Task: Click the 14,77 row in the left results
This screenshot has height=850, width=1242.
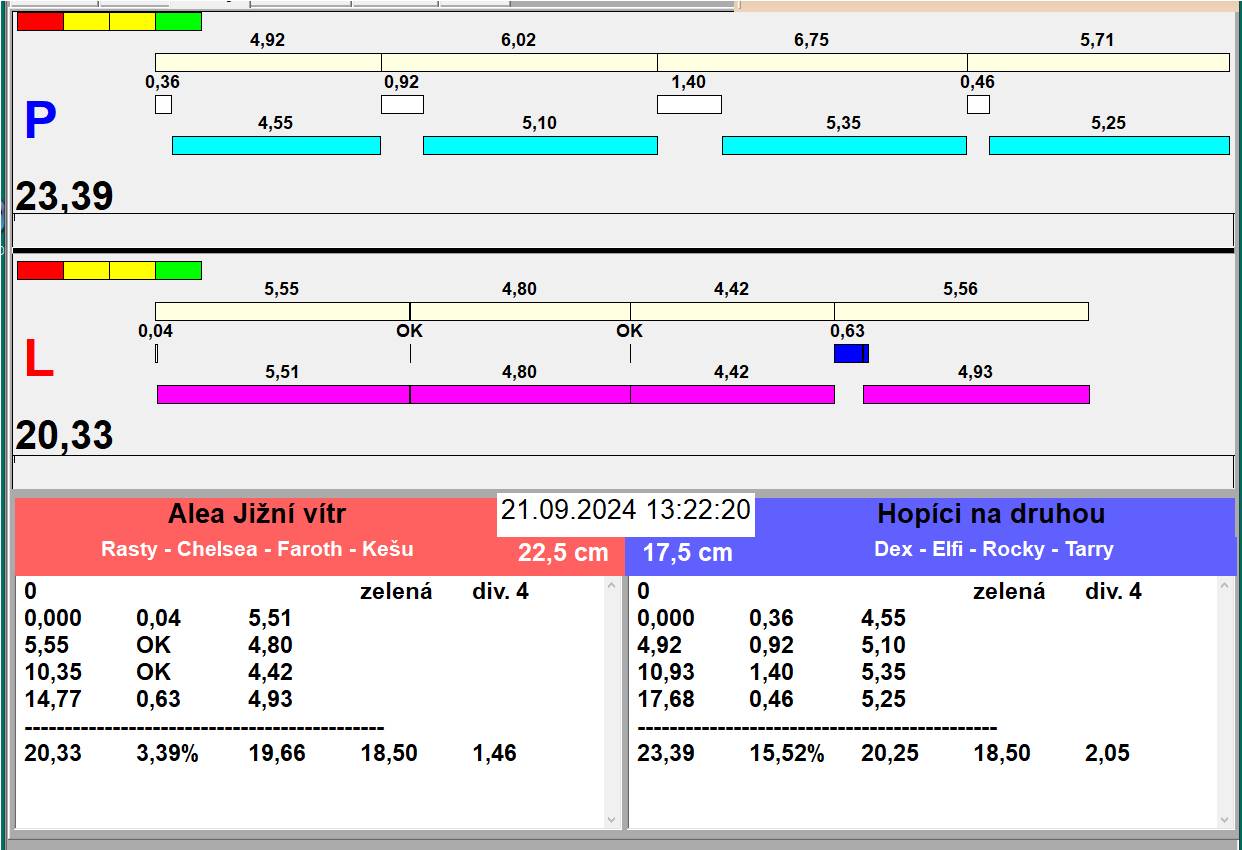Action: (159, 699)
